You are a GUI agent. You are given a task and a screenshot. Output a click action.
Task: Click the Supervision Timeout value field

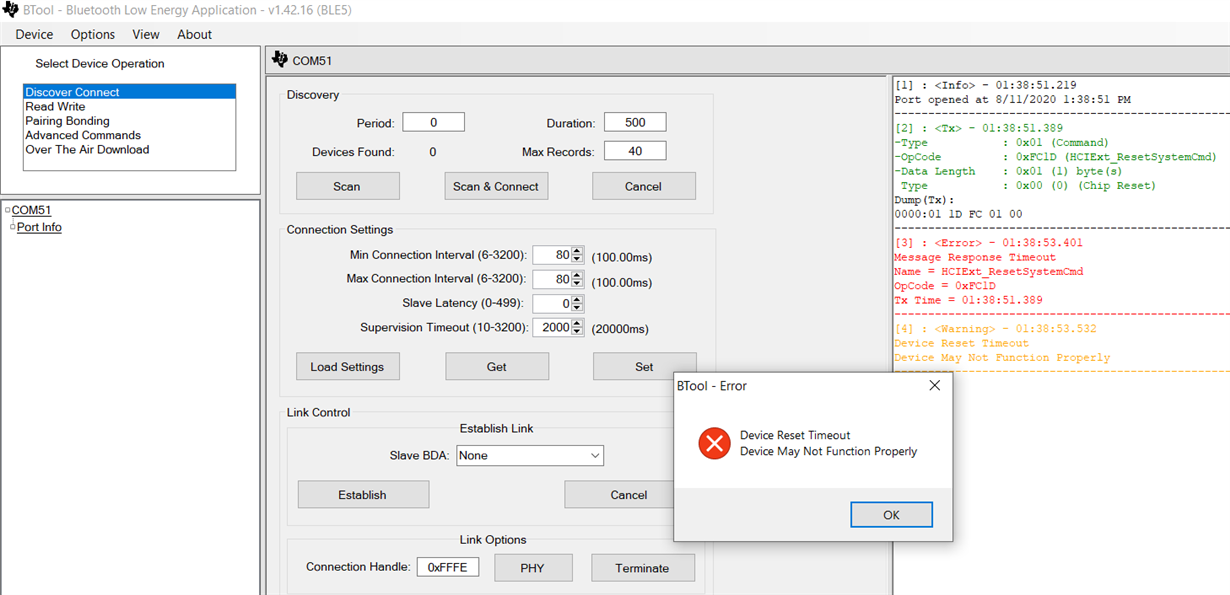(551, 327)
